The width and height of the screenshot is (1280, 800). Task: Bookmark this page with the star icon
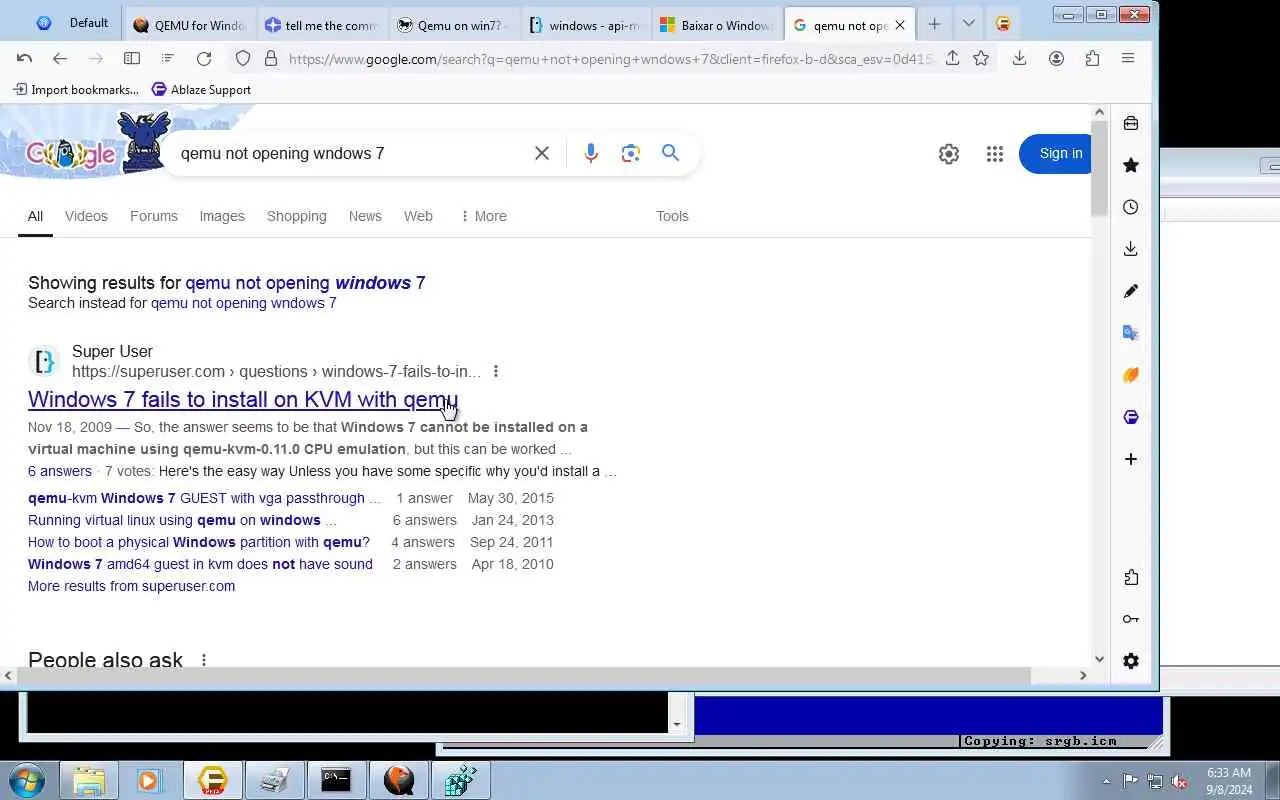tap(981, 59)
